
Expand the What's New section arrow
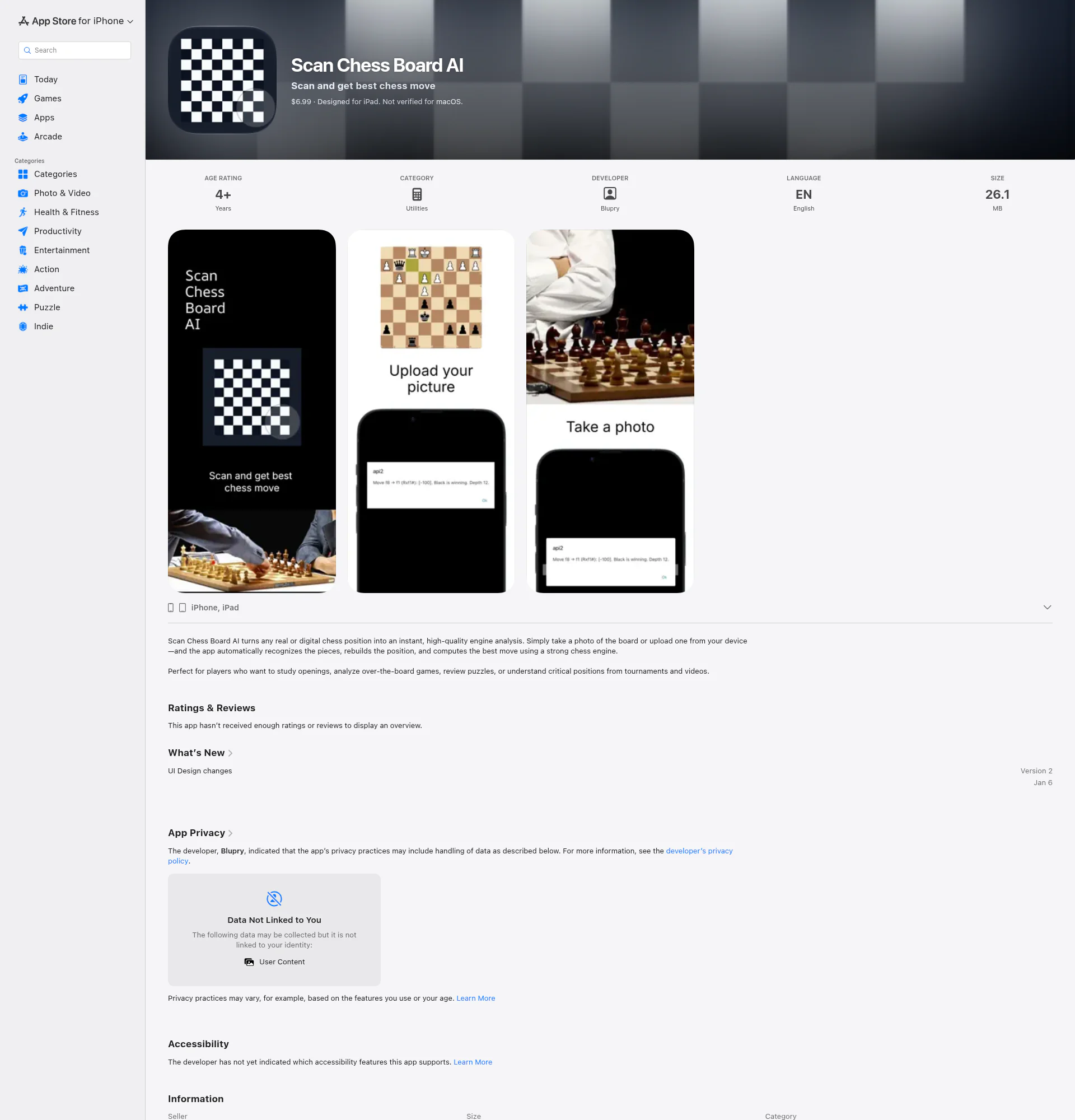(230, 753)
